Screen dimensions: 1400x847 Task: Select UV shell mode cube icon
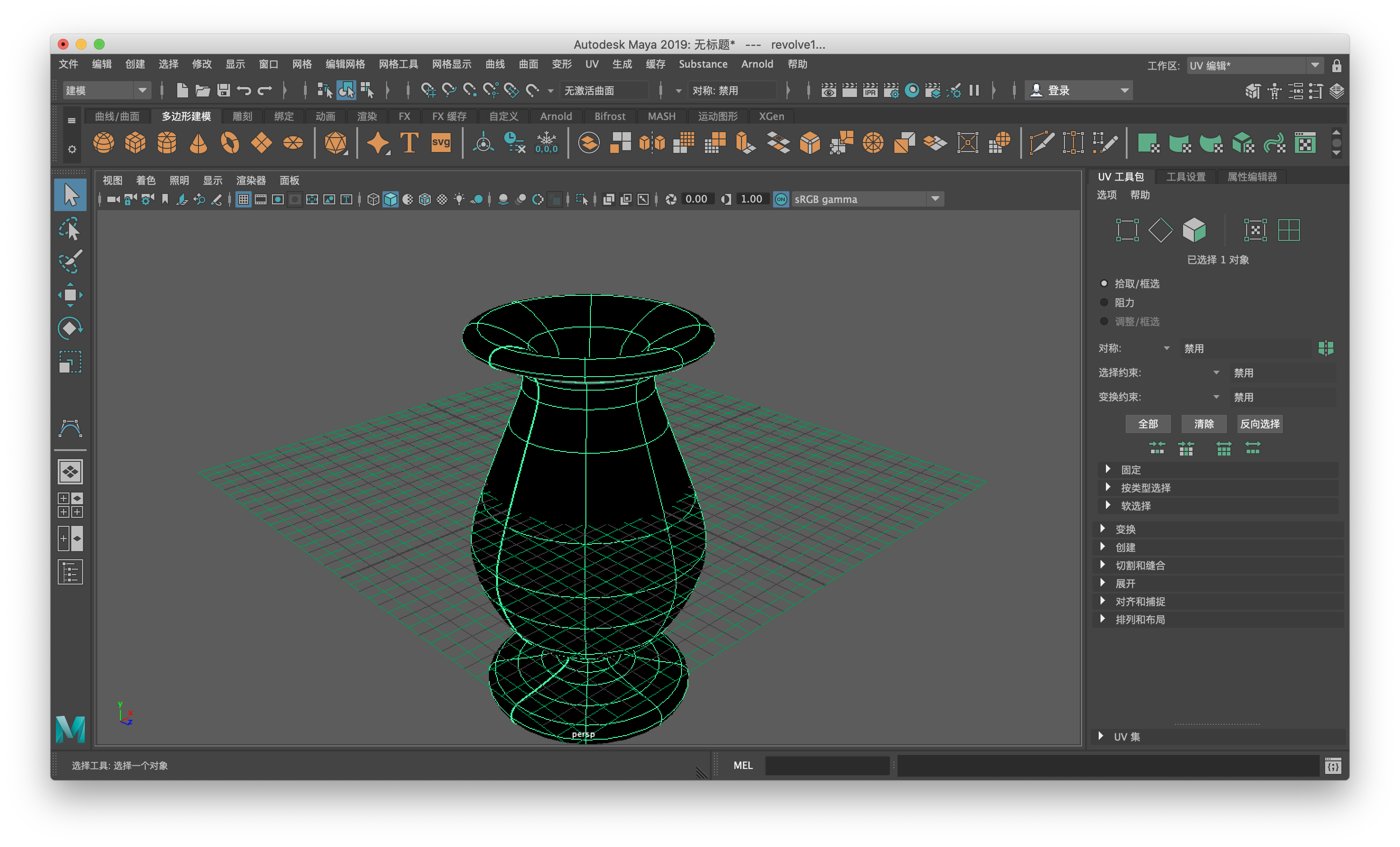coord(1194,230)
